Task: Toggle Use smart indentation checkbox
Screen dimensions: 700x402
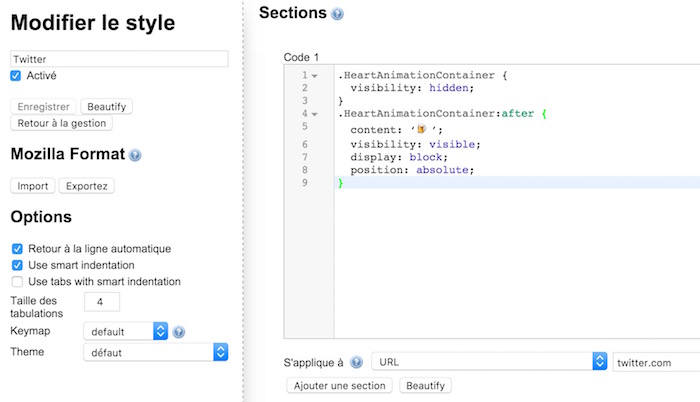Action: [x=16, y=265]
